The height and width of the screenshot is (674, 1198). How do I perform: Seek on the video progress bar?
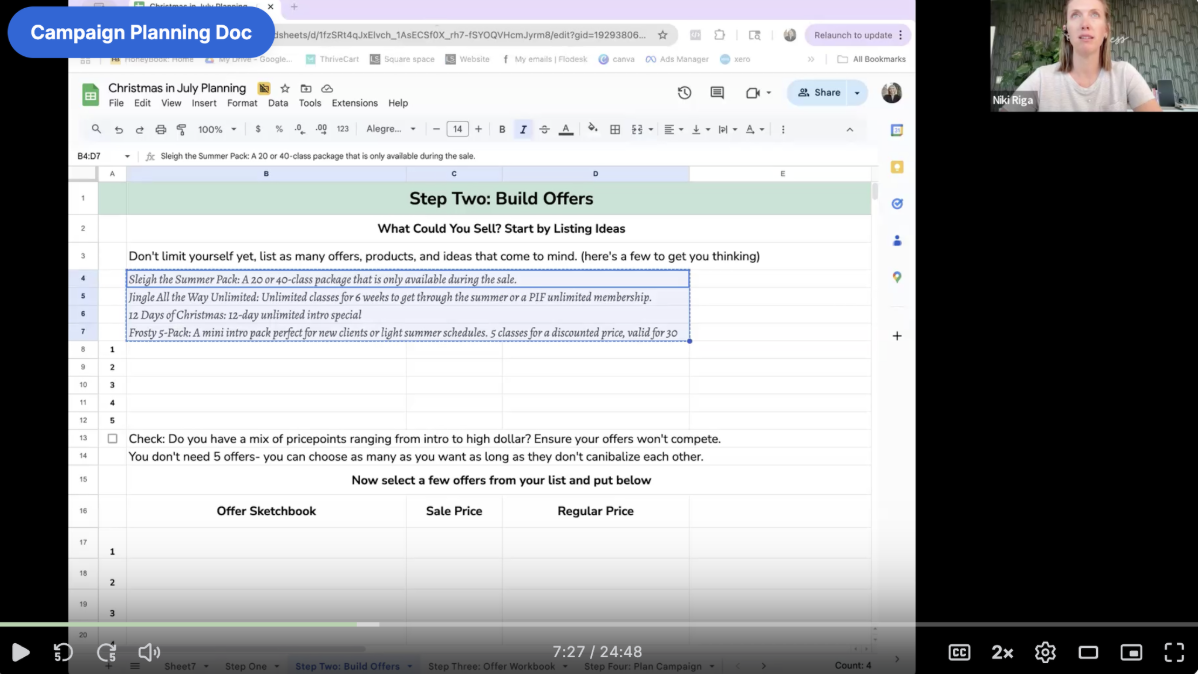[599, 624]
